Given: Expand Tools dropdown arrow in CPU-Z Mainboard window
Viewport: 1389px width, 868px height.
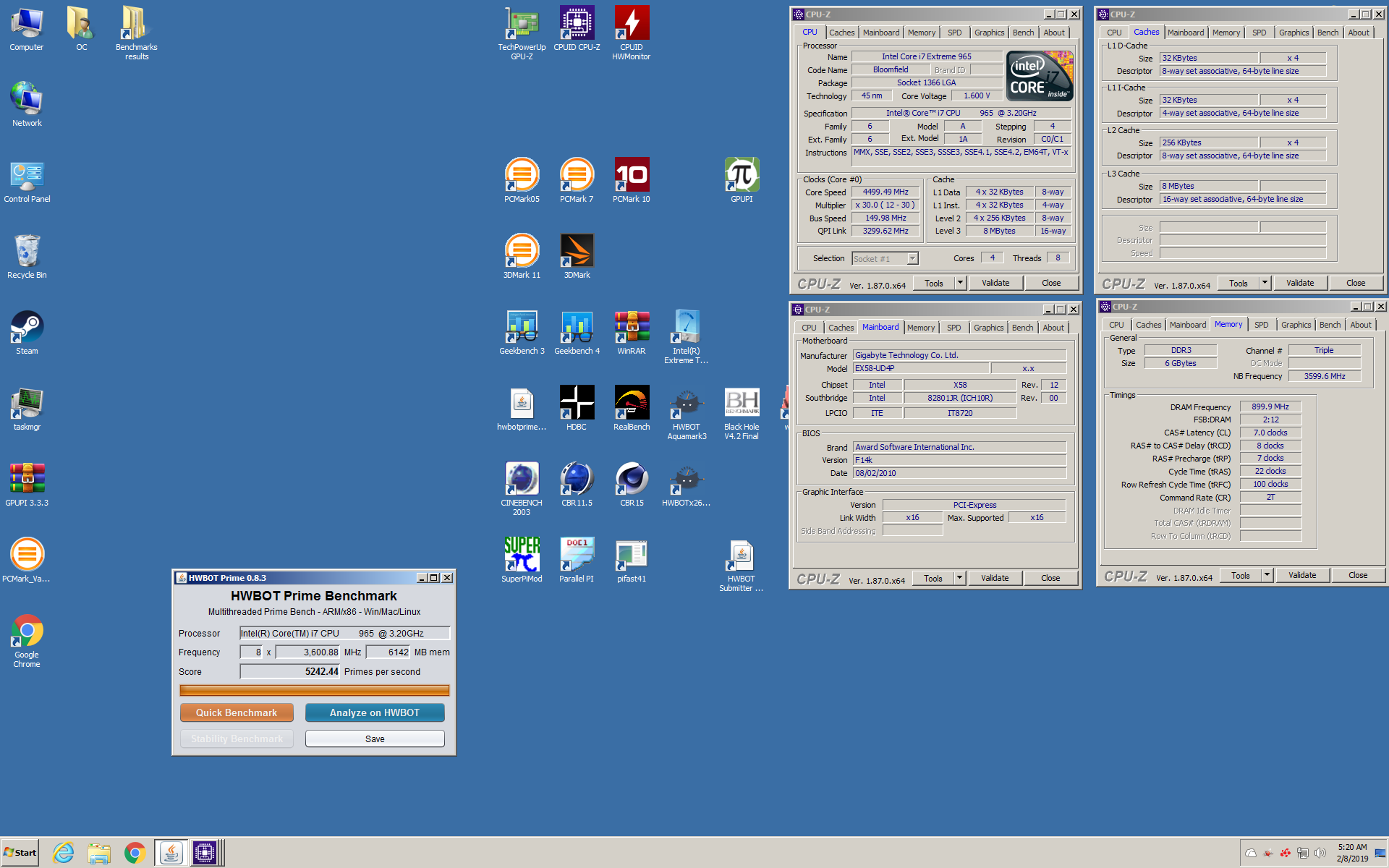Looking at the screenshot, I should [x=959, y=578].
